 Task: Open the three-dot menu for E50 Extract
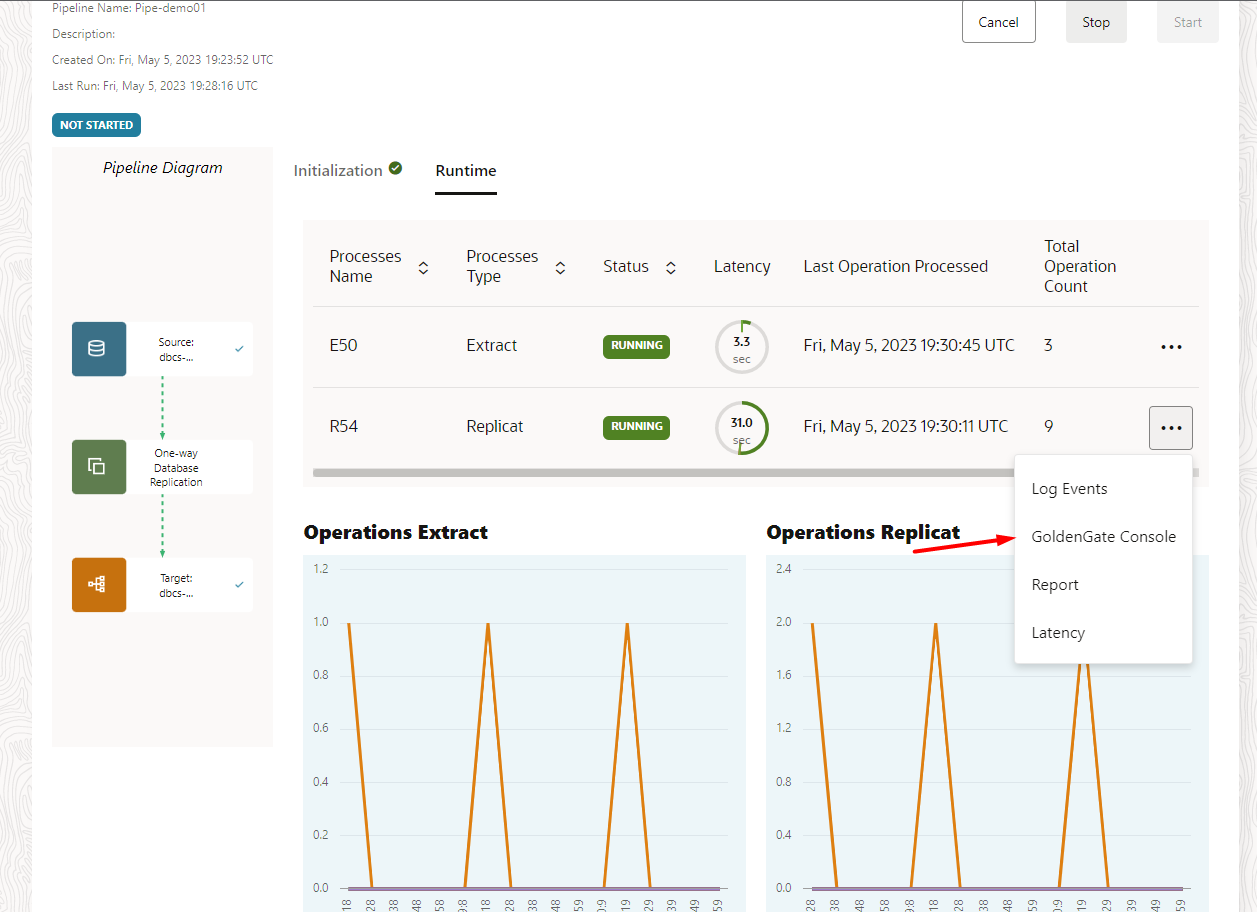[1171, 347]
